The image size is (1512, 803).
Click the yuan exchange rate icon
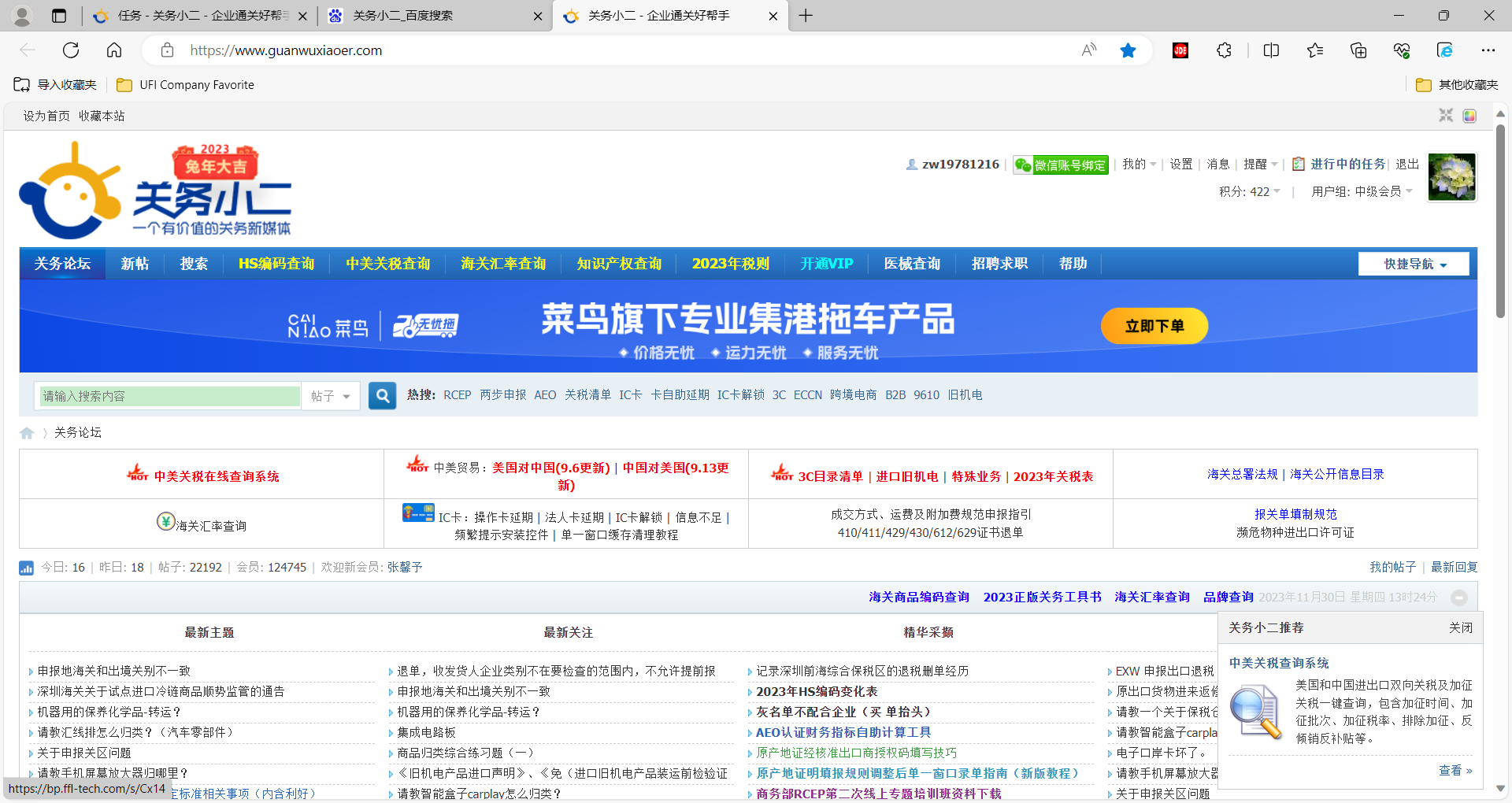165,521
